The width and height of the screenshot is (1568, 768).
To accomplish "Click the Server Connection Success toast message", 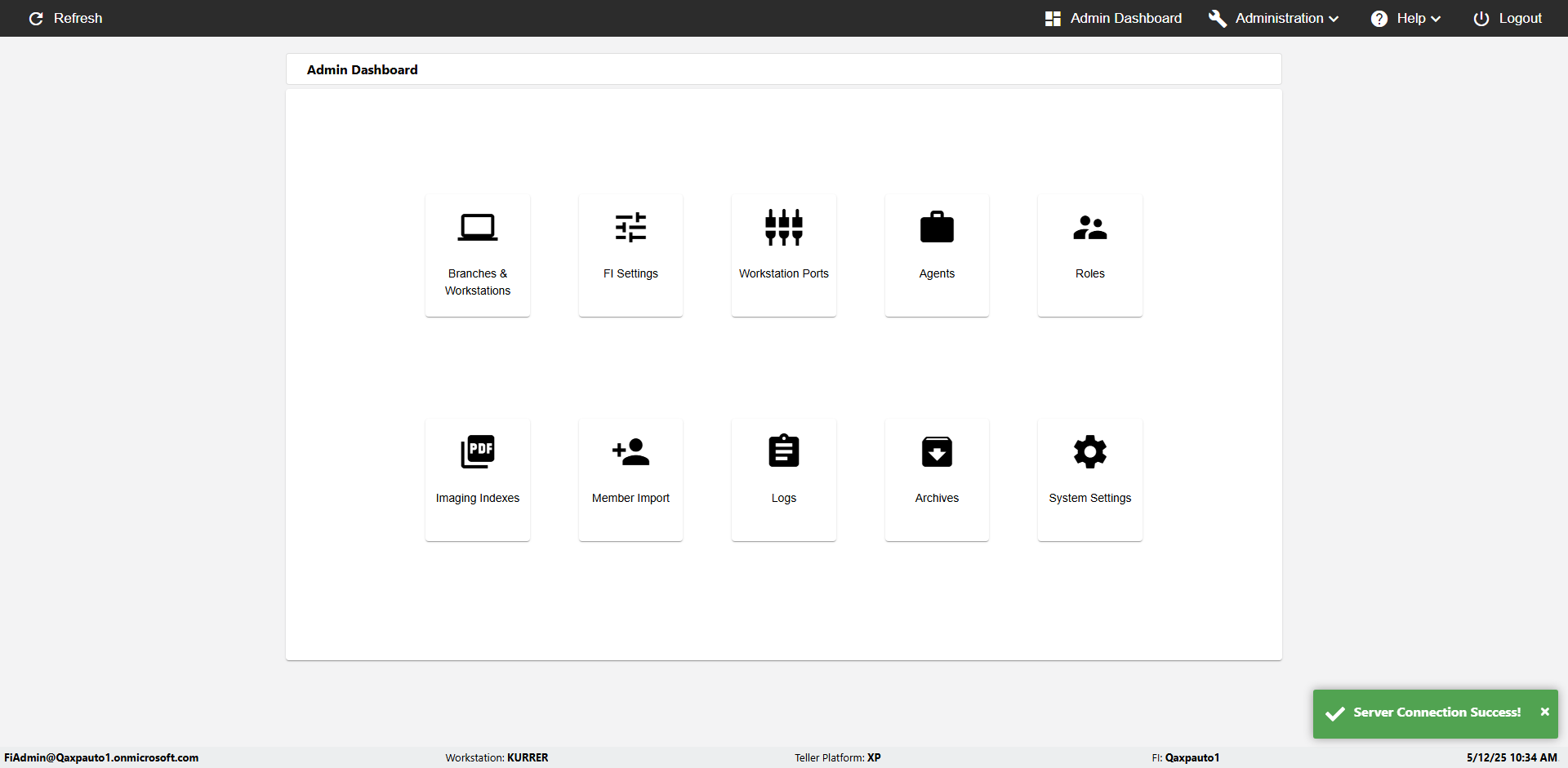I will tap(1437, 713).
